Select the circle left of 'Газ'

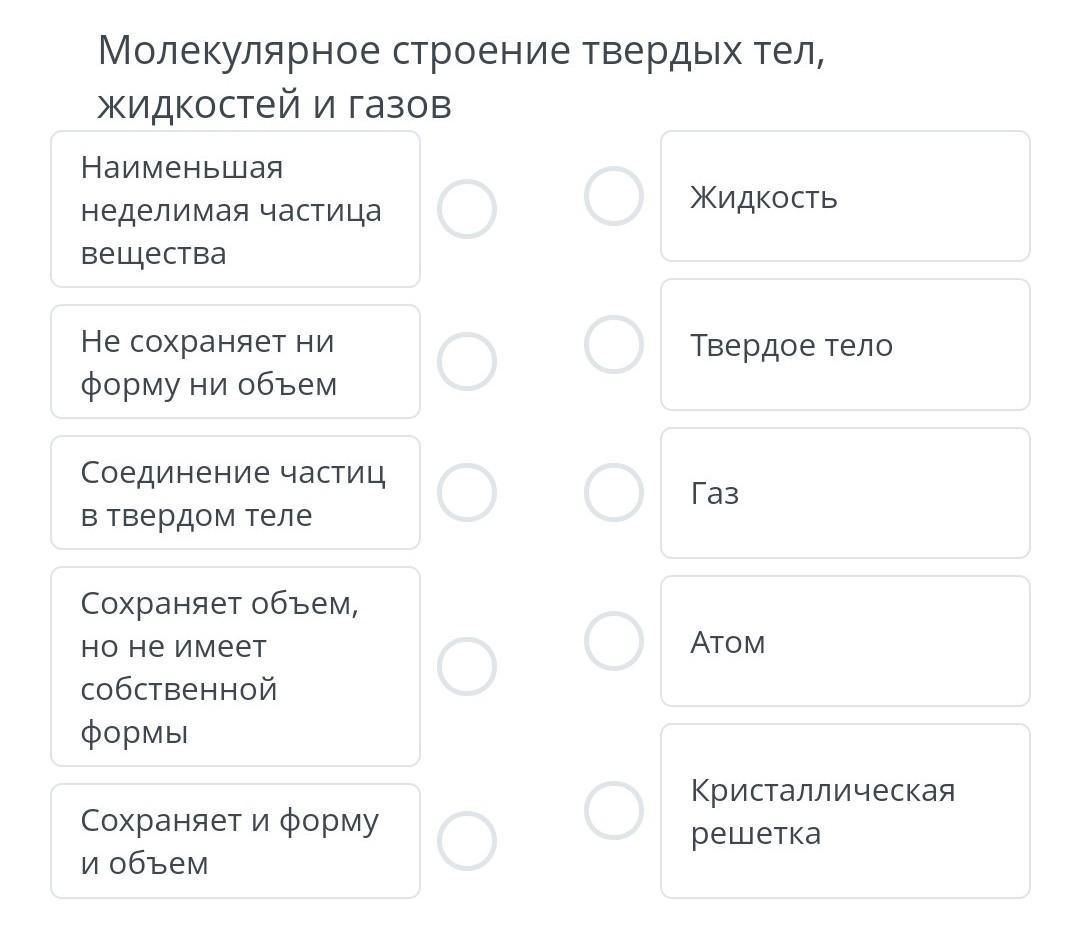tap(613, 492)
